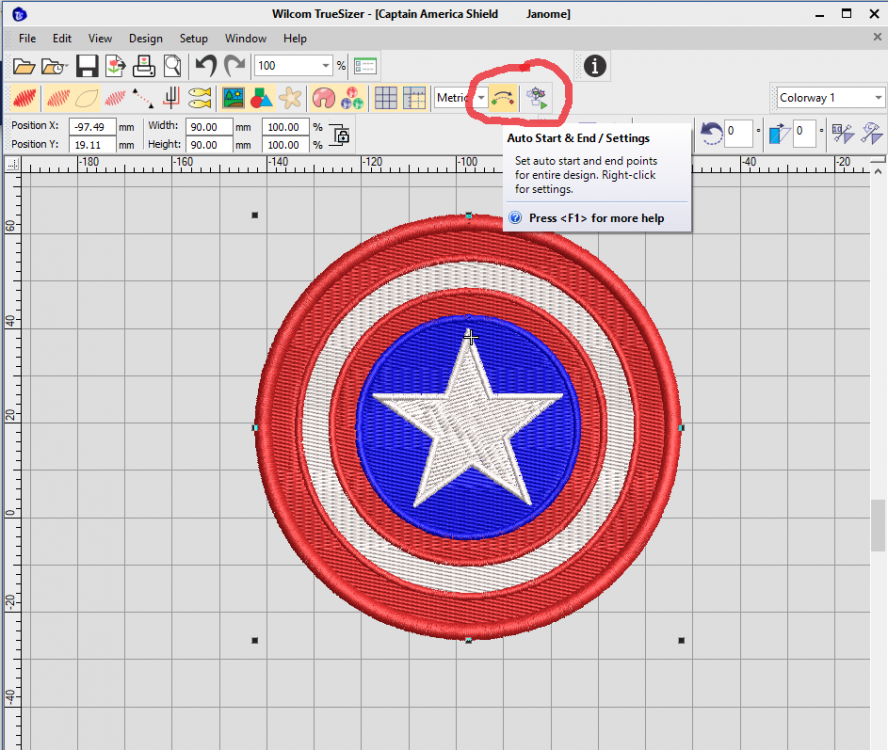Screen dimensions: 888x750
Task: Expand the Metric measurement units dropdown
Action: coord(480,97)
